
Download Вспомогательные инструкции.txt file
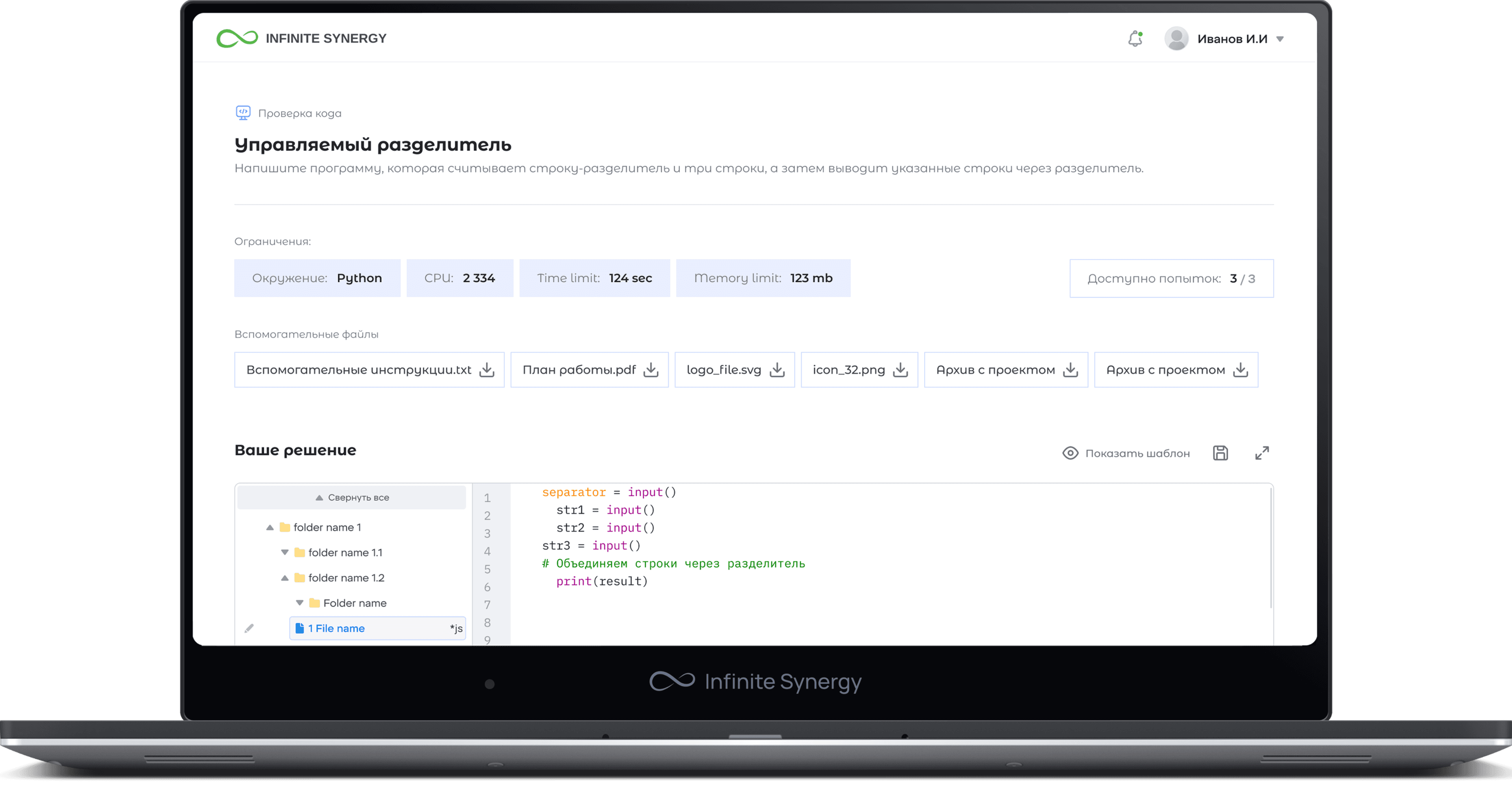[487, 370]
